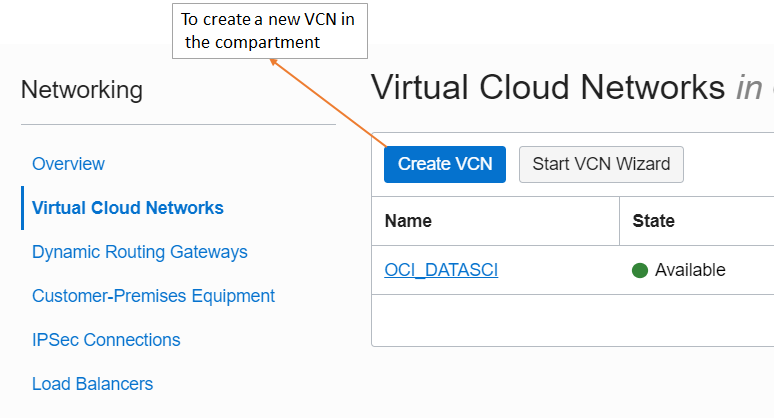The height and width of the screenshot is (418, 774).
Task: Click the Available state text
Action: click(690, 270)
